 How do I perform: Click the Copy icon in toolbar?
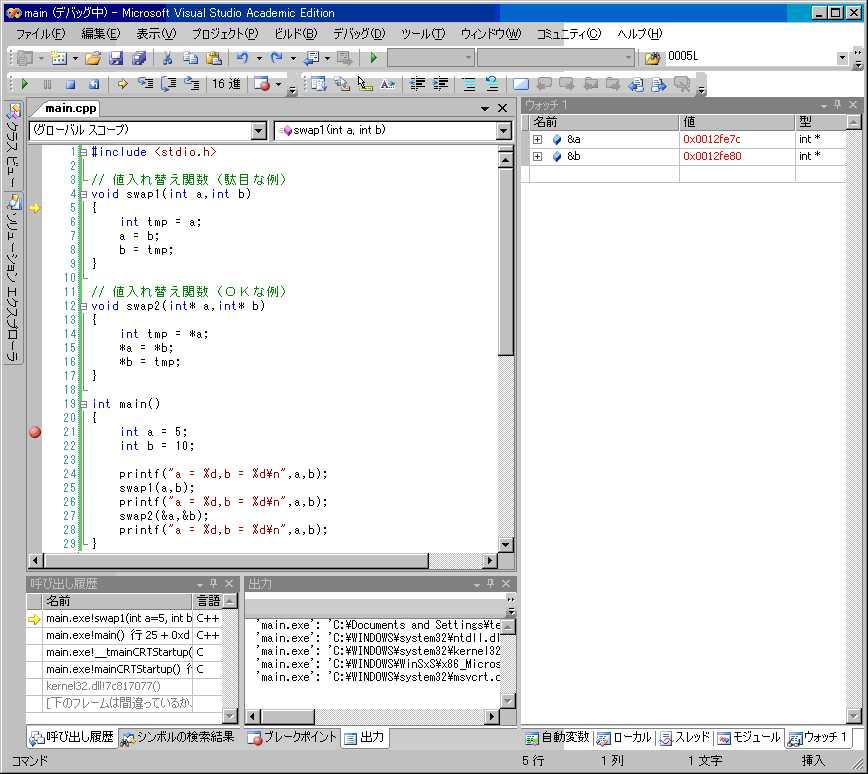(190, 58)
